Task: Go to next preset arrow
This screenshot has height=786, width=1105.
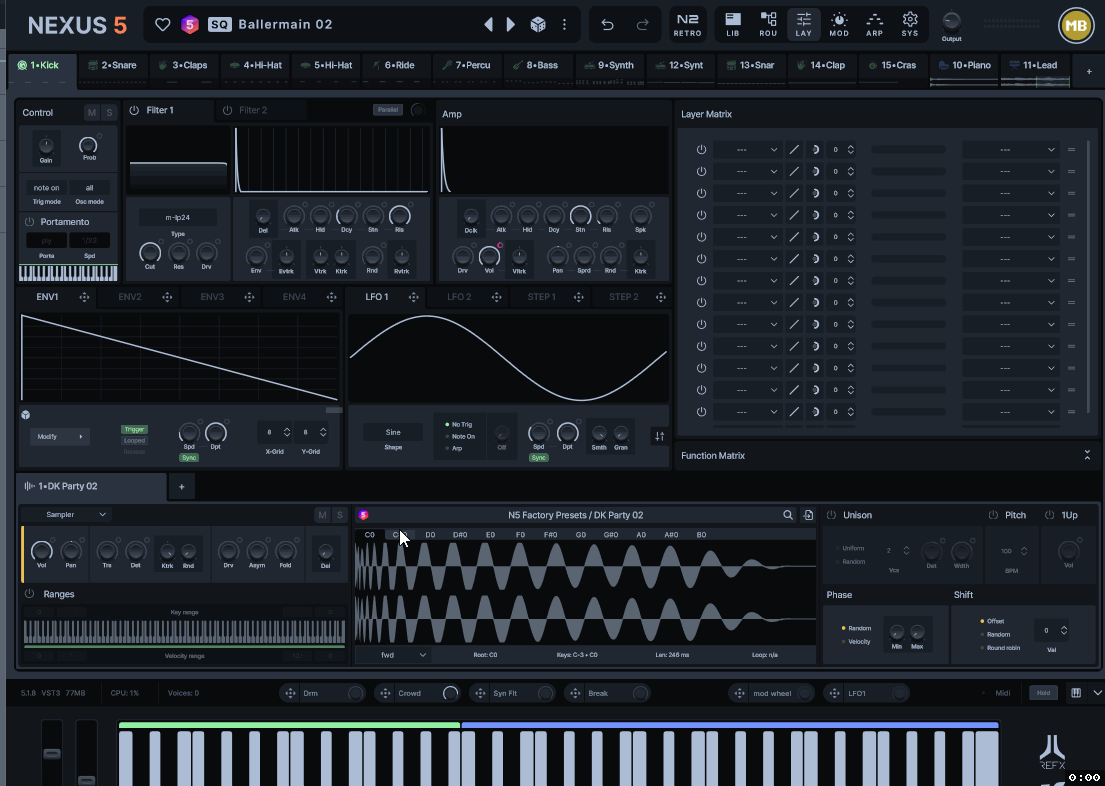Action: (511, 25)
